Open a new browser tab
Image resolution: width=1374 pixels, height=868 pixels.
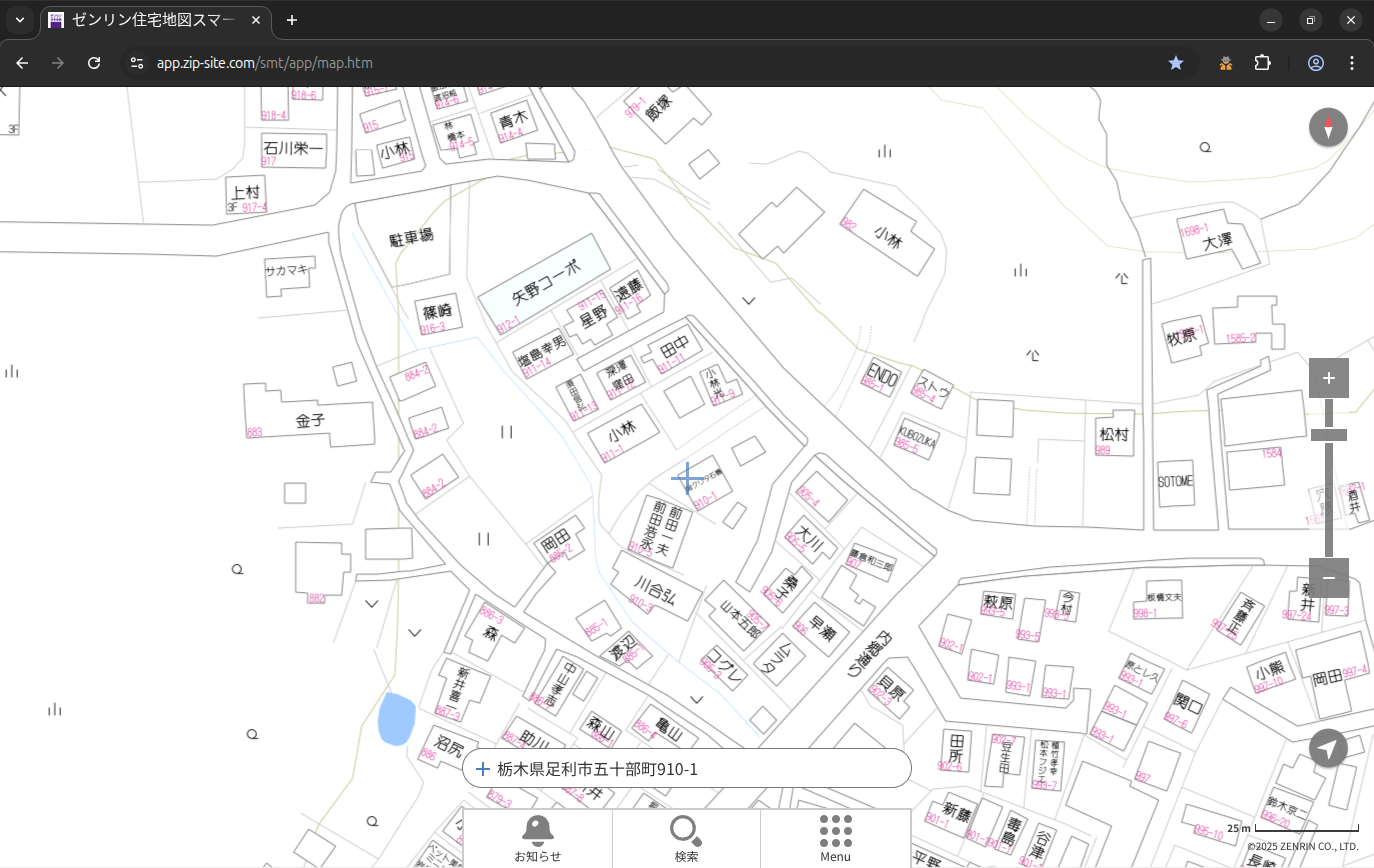tap(292, 20)
